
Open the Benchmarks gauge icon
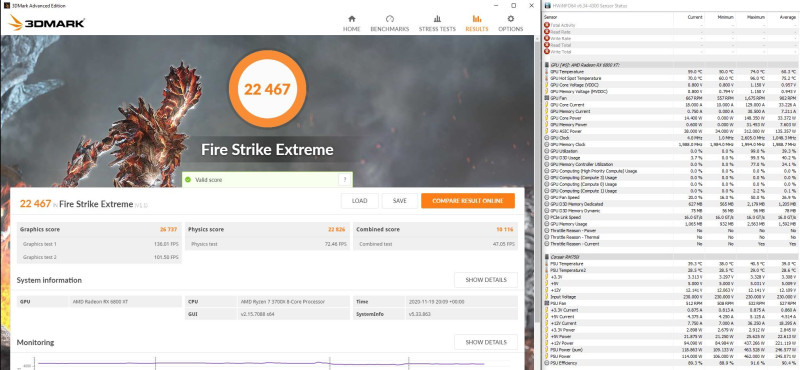click(x=390, y=19)
